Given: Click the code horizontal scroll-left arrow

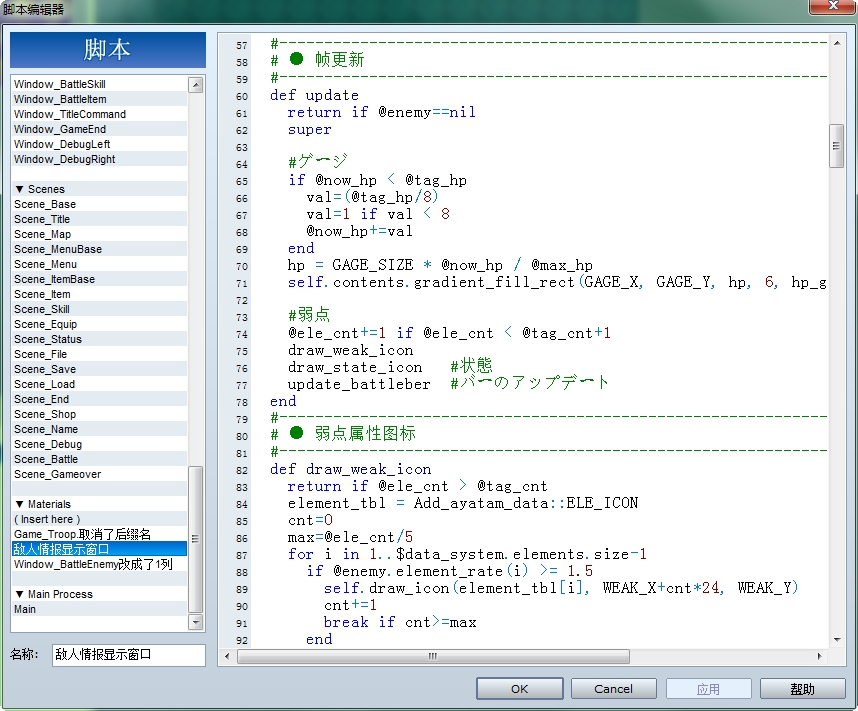Looking at the screenshot, I should pos(228,656).
